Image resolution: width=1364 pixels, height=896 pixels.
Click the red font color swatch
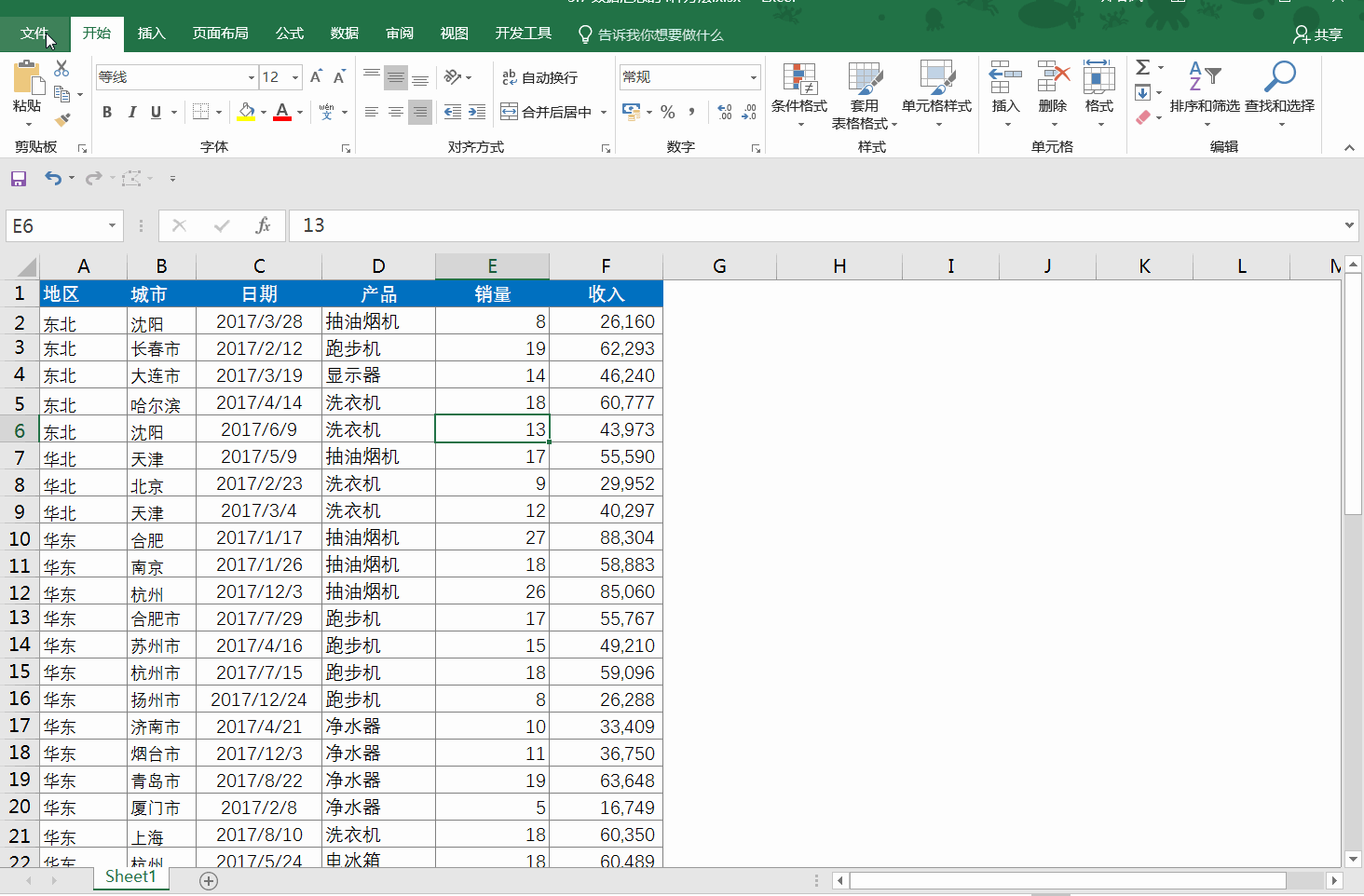point(282,112)
